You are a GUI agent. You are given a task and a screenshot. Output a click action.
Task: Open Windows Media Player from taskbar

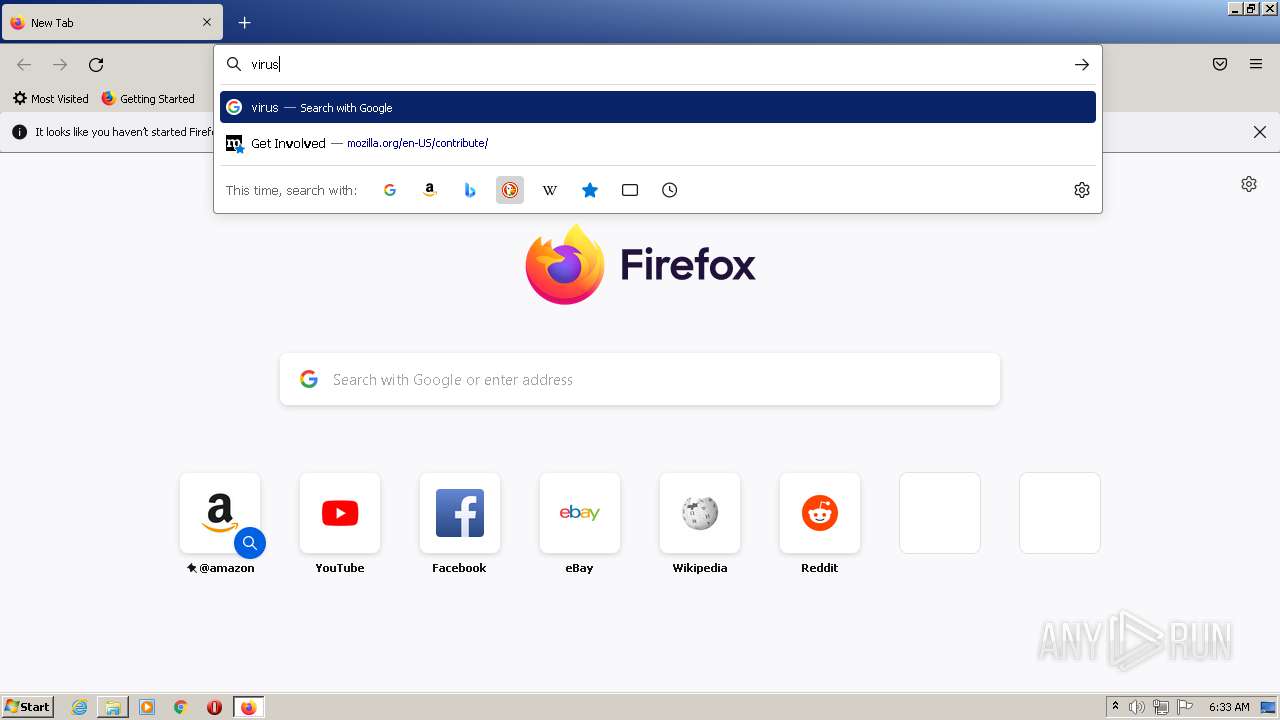[147, 707]
